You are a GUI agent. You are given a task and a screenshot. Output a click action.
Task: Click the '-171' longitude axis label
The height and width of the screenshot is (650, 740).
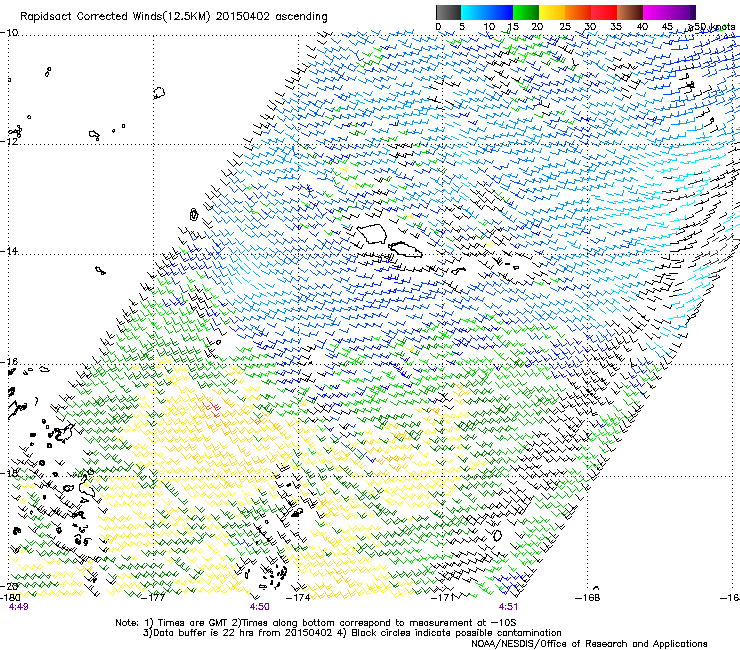443,598
